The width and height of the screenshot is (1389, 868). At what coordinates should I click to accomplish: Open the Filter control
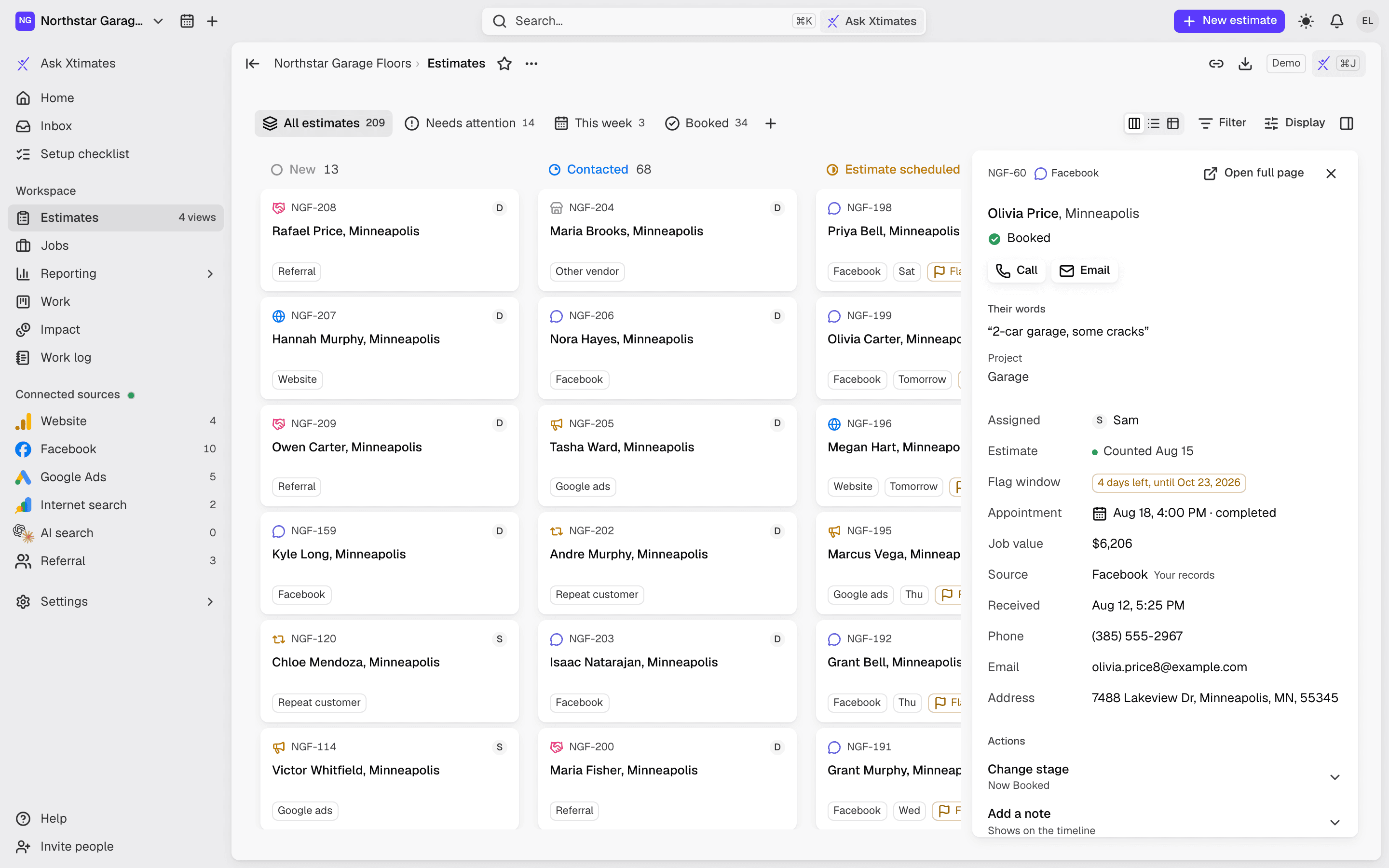click(1222, 123)
